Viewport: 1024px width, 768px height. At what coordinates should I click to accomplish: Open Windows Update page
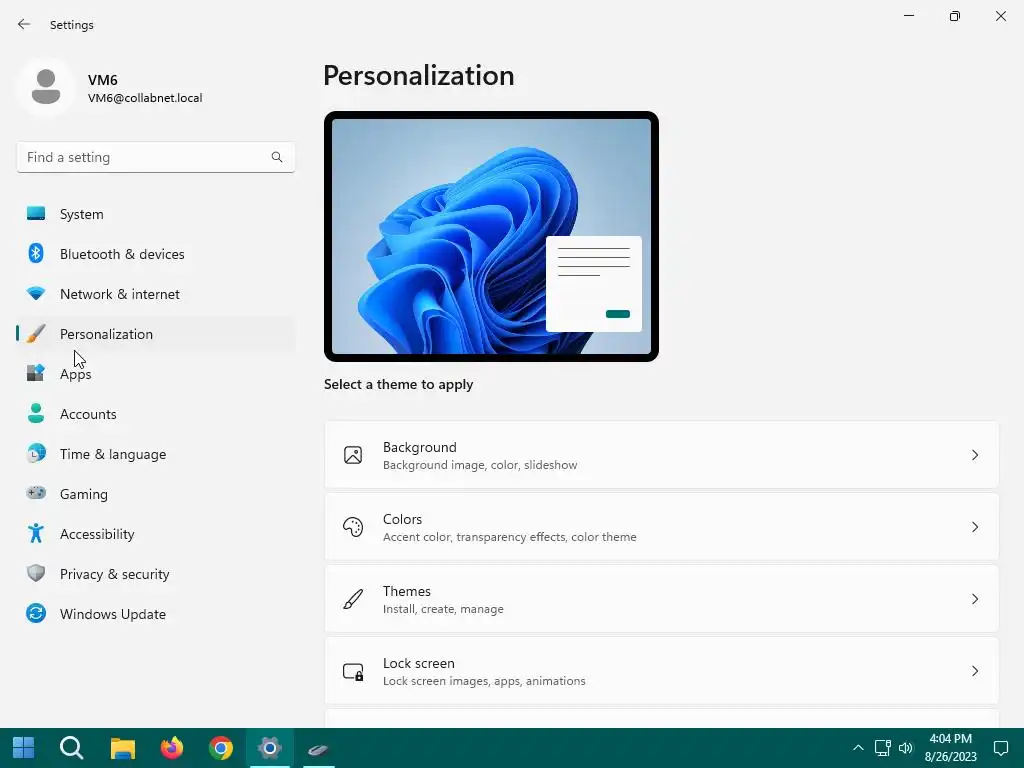[x=155, y=614]
